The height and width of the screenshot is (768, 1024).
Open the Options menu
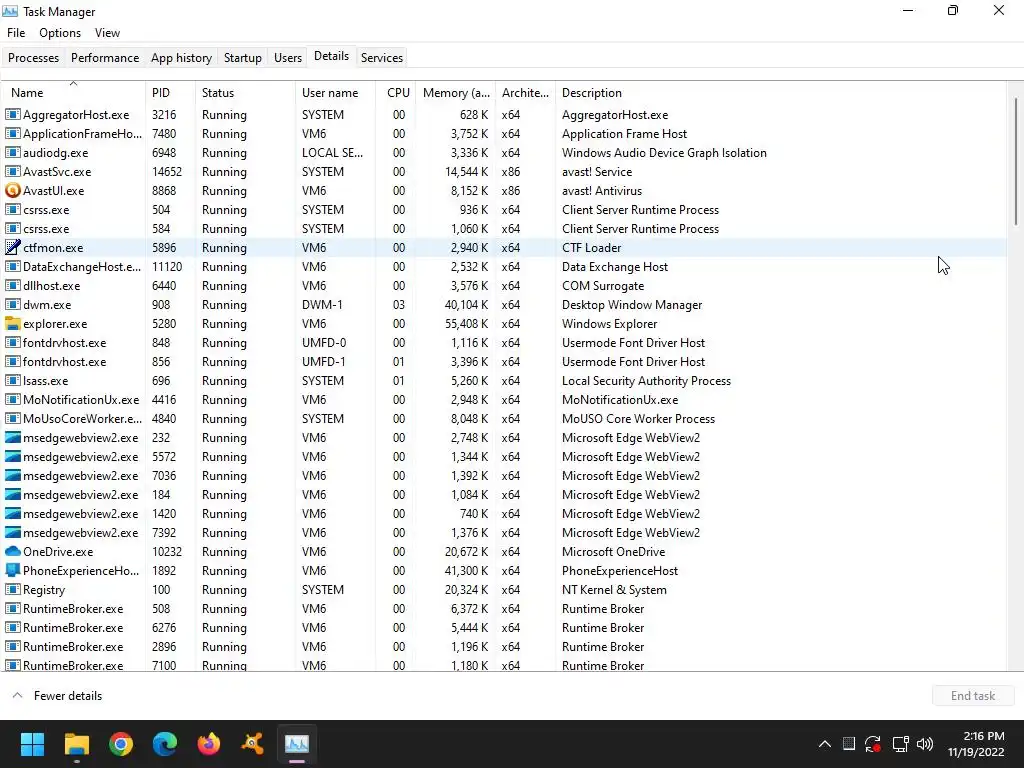coord(60,33)
